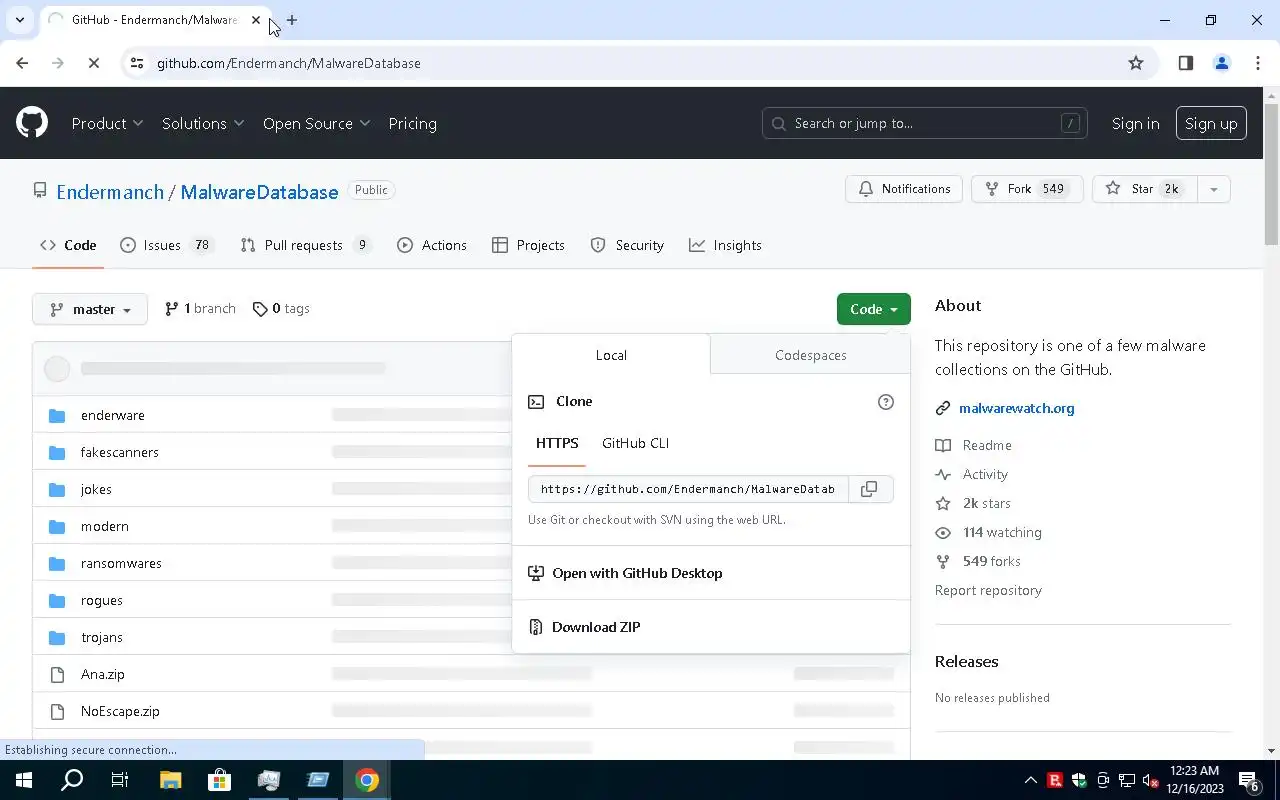The image size is (1280, 800).
Task: Open the Issues tab
Action: [167, 245]
